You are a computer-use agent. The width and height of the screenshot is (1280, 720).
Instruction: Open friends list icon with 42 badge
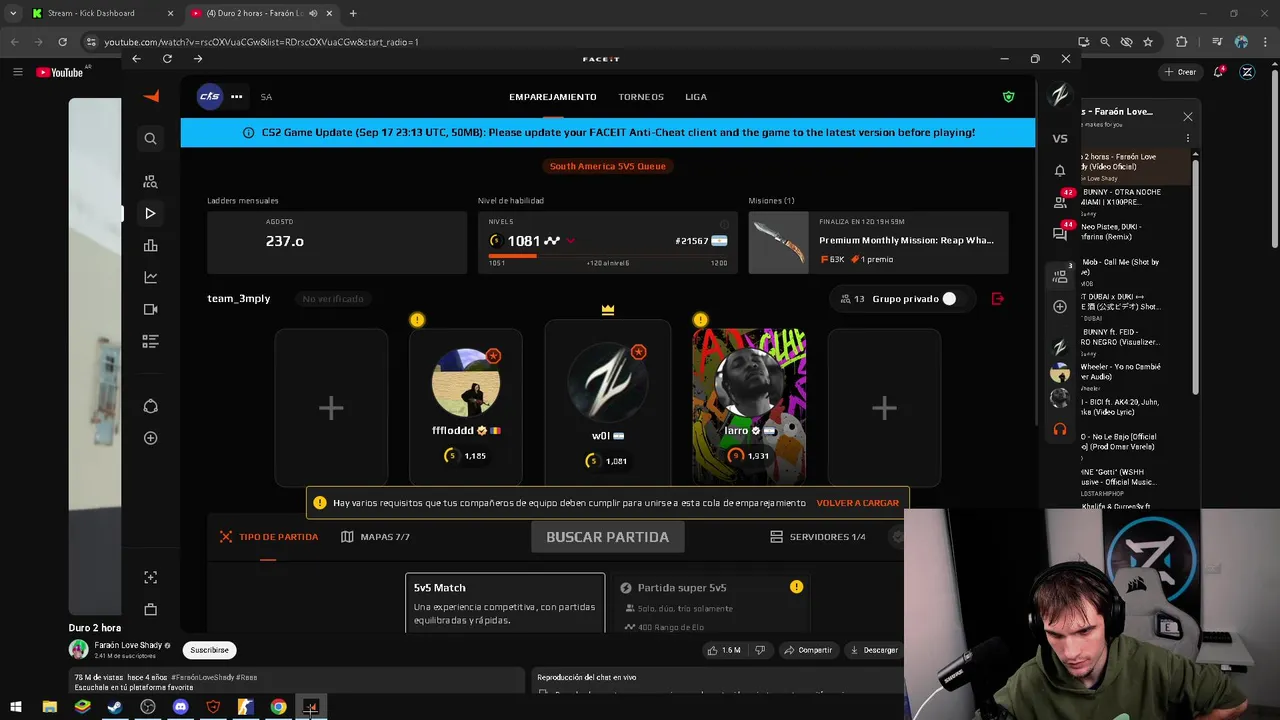(1060, 202)
